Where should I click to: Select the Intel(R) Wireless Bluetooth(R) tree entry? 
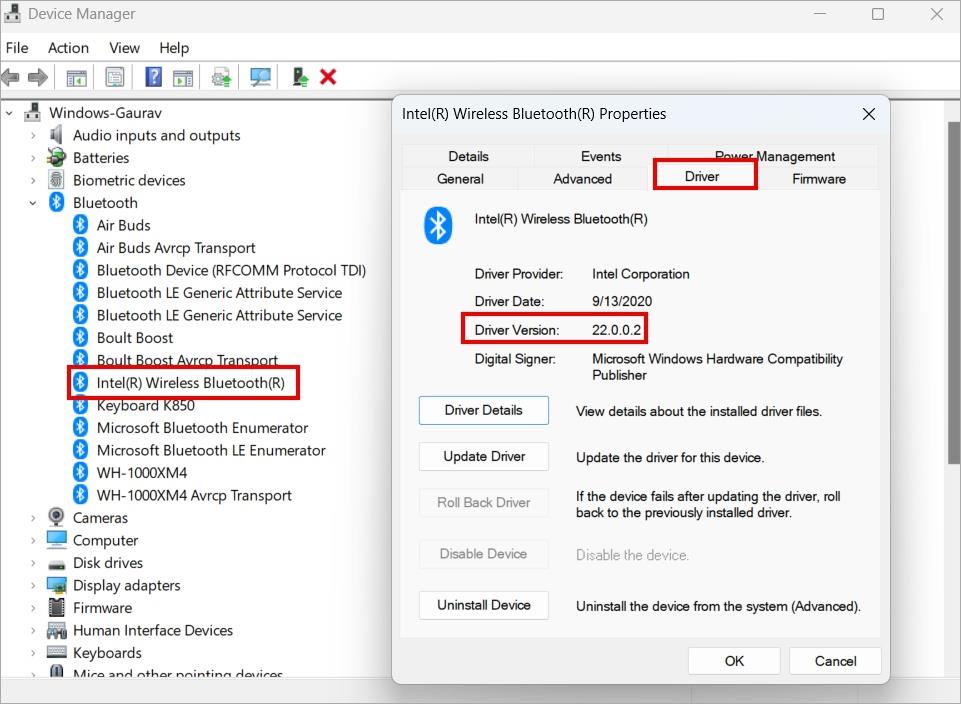tap(191, 383)
